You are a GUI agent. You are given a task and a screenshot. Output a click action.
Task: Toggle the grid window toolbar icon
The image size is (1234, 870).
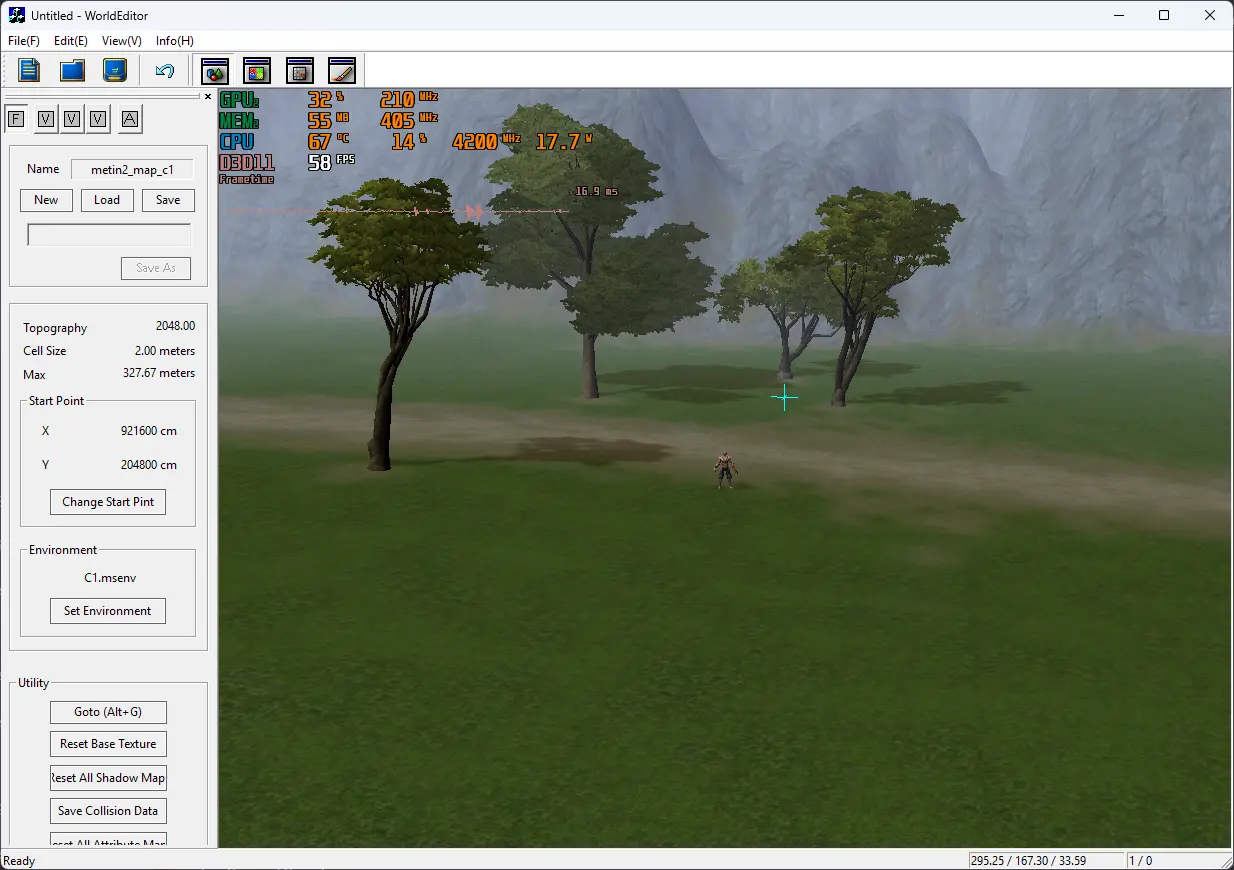(x=300, y=70)
